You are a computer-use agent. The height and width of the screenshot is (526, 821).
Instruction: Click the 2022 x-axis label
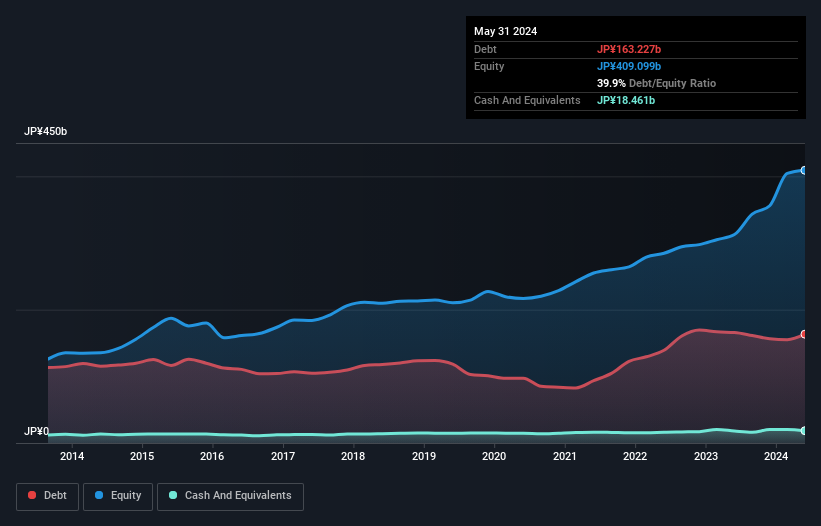(635, 456)
